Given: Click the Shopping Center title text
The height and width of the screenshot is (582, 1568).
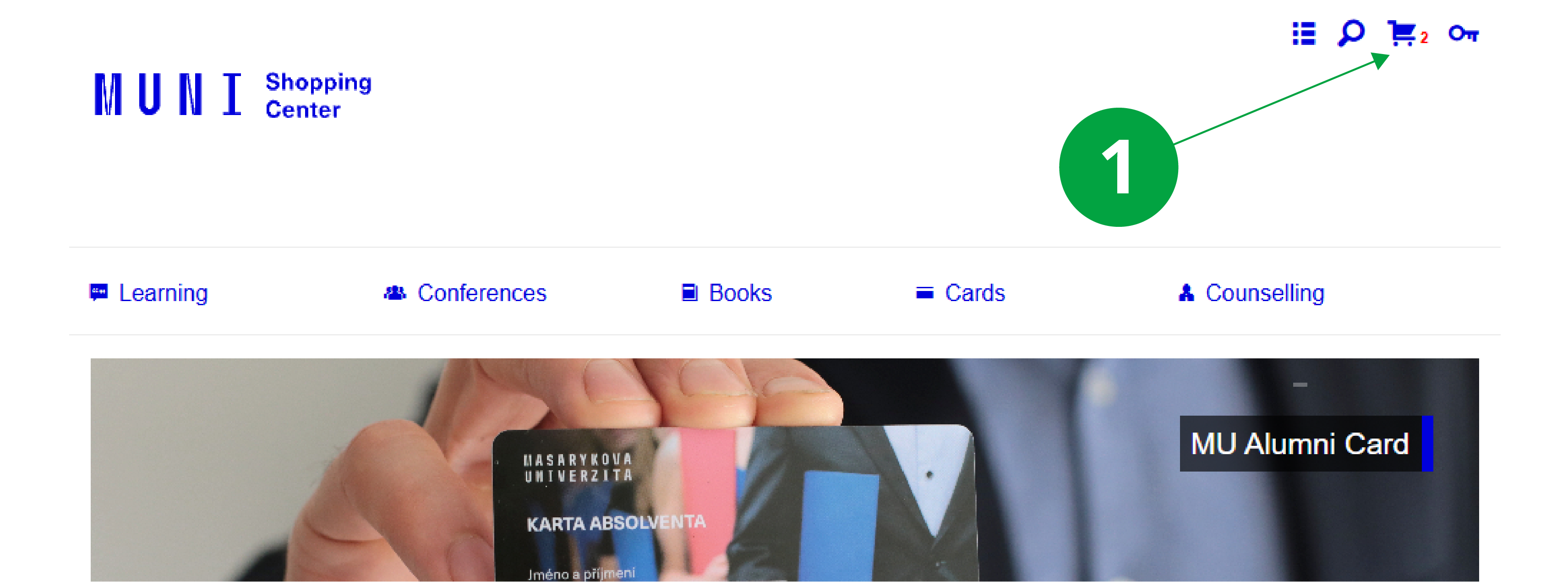Looking at the screenshot, I should pos(318,96).
